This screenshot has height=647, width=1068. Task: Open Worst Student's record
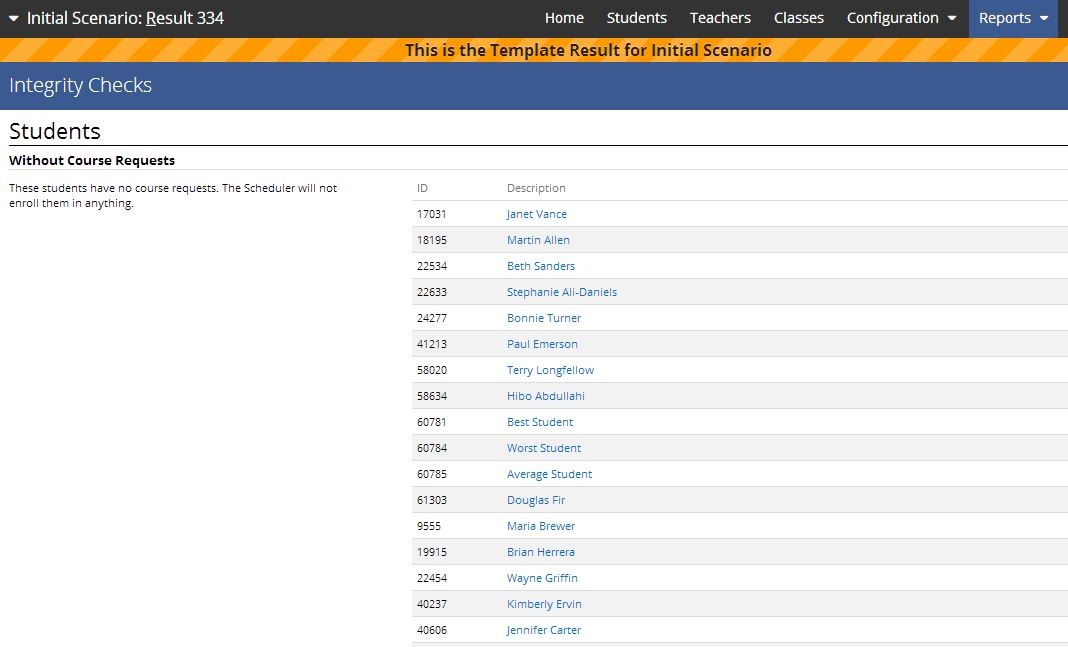coord(543,447)
